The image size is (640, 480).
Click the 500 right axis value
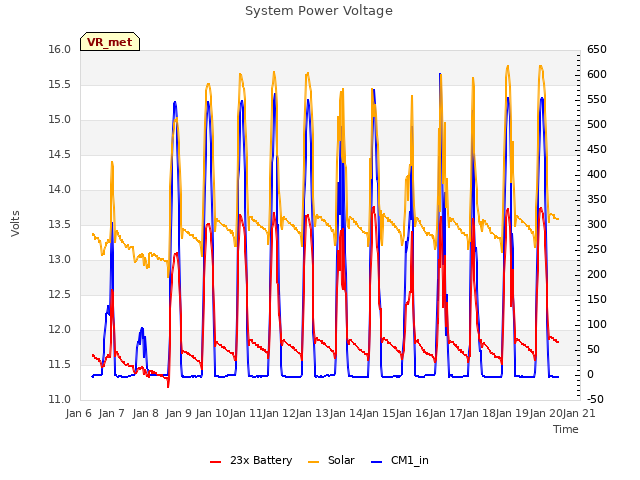point(597,124)
